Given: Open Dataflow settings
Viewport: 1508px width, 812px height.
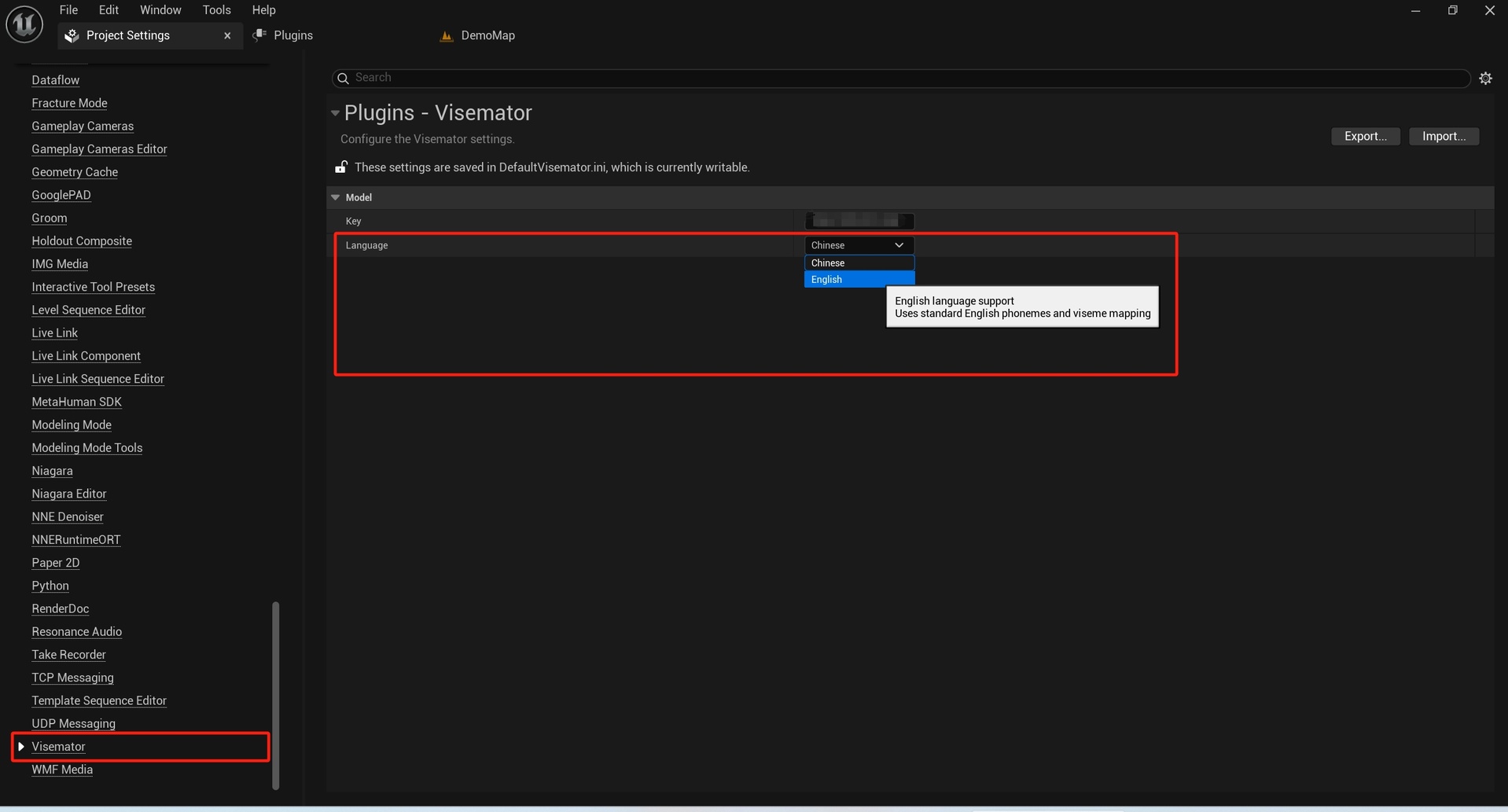Looking at the screenshot, I should pyautogui.click(x=56, y=80).
